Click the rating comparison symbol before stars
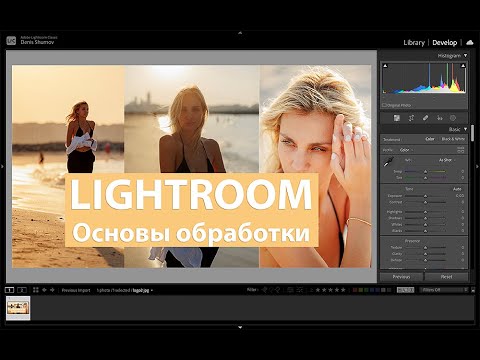Image resolution: width=480 pixels, height=360 pixels. point(312,290)
